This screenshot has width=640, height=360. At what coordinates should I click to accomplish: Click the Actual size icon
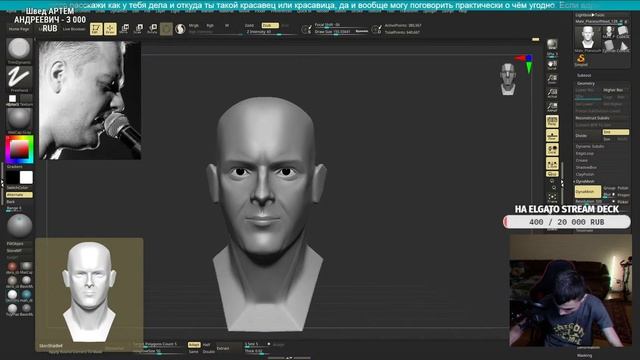[x=552, y=93]
